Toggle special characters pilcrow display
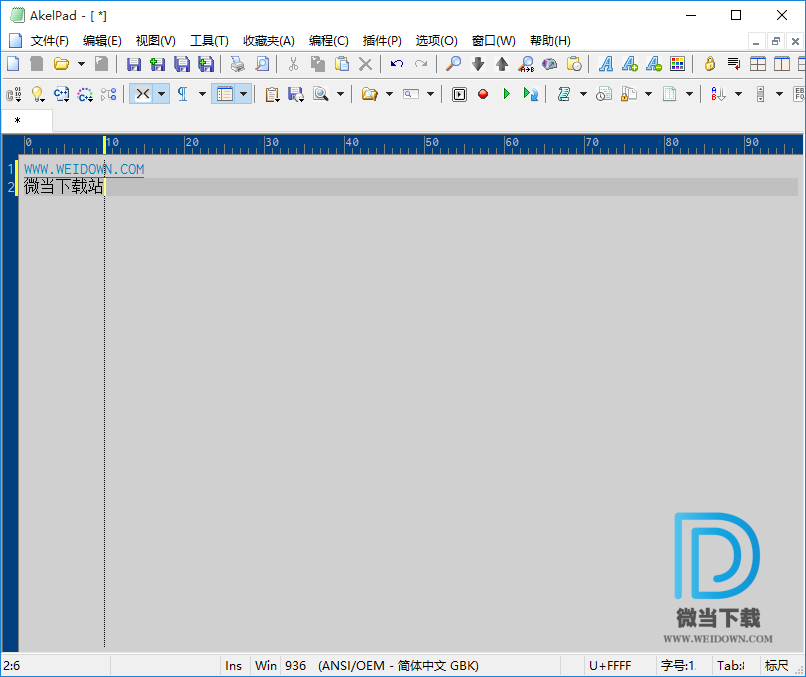 pos(182,94)
